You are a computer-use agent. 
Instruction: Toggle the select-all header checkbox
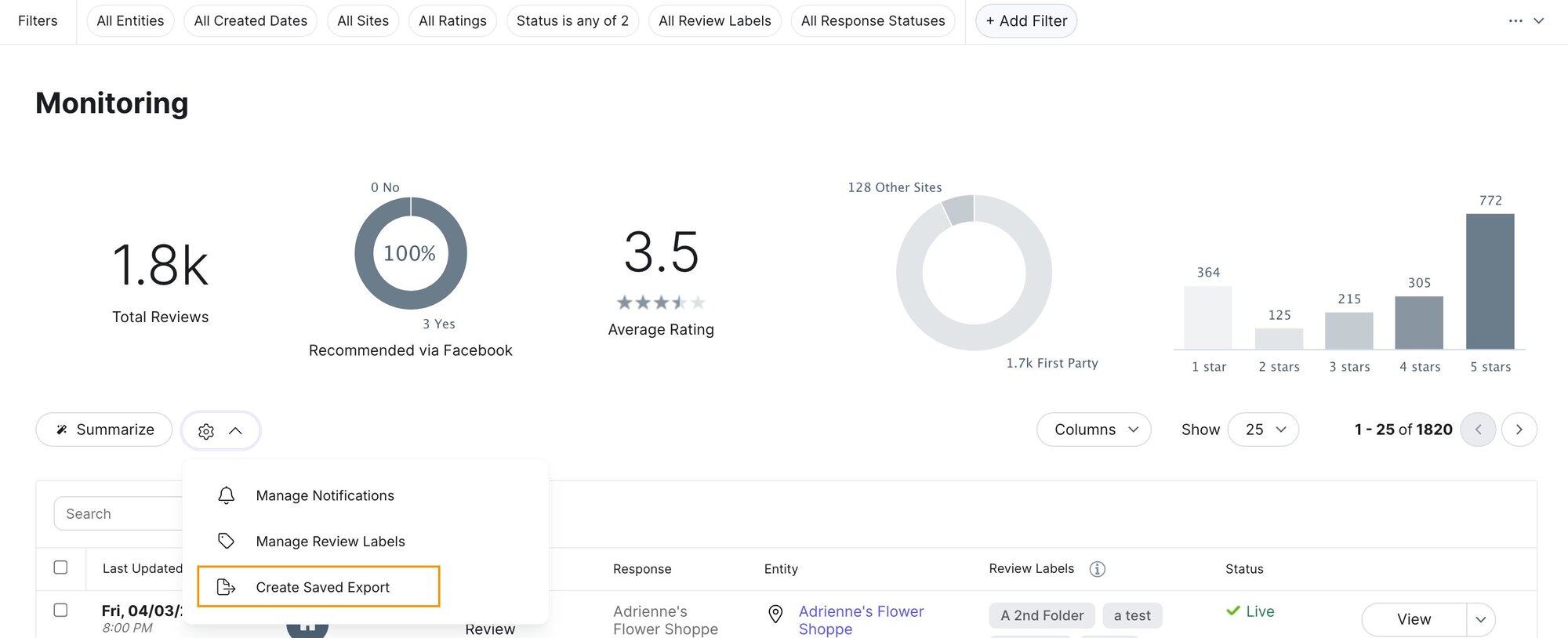click(x=60, y=567)
